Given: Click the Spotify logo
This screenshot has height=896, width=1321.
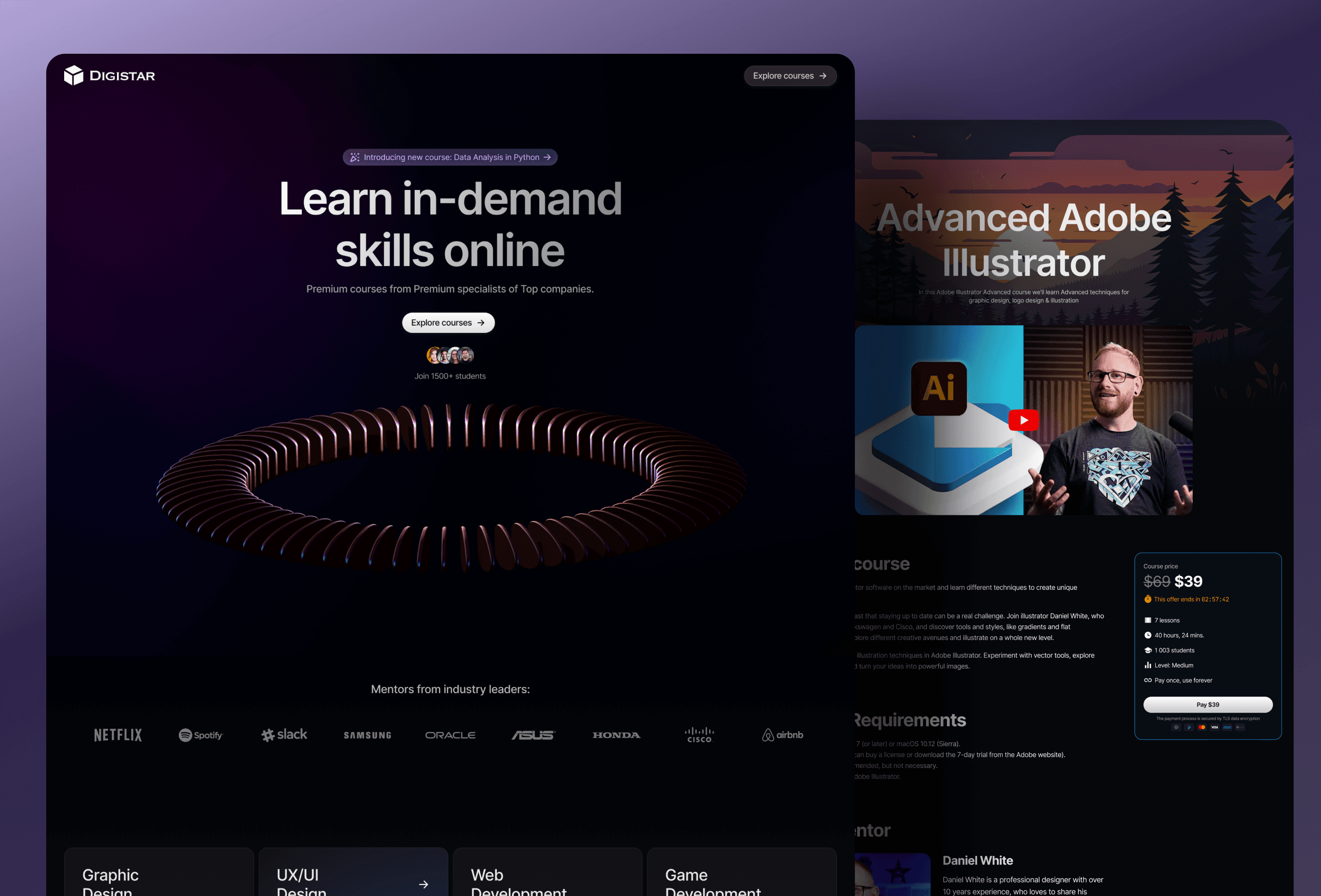Looking at the screenshot, I should click(x=201, y=735).
